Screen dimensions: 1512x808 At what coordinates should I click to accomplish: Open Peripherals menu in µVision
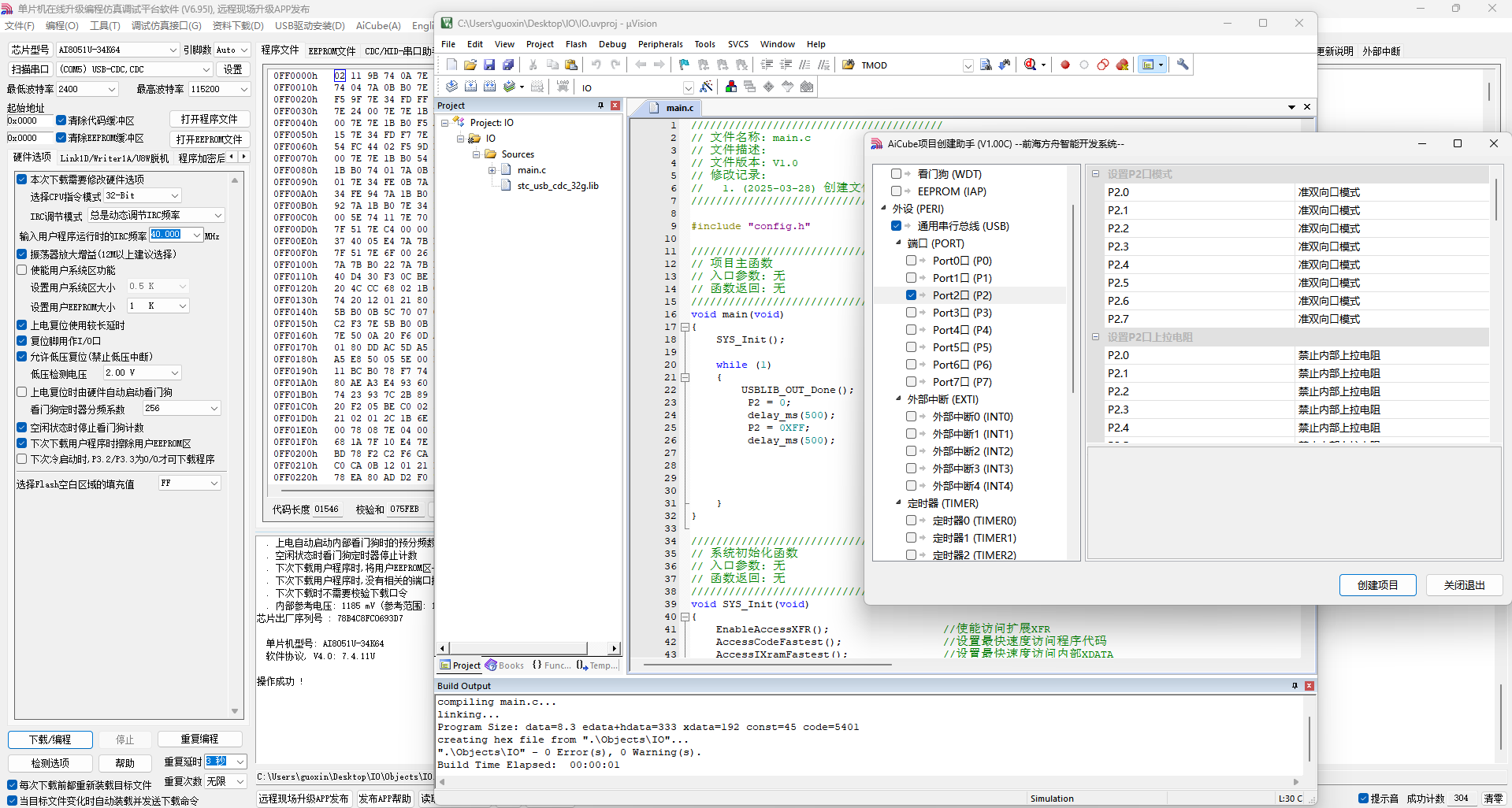(x=660, y=44)
